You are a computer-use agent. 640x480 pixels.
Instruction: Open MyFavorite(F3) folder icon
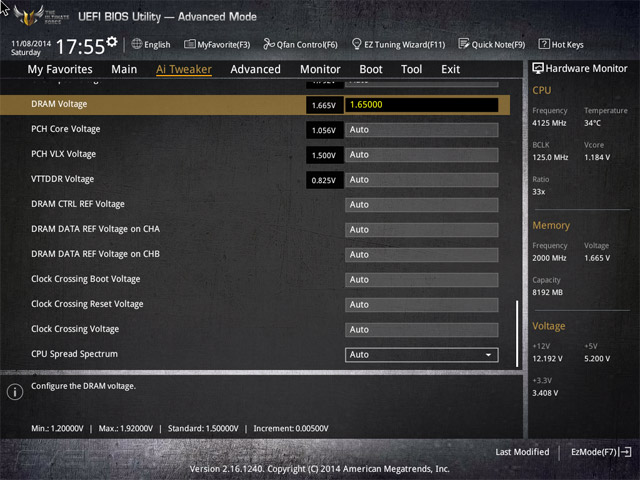[189, 44]
